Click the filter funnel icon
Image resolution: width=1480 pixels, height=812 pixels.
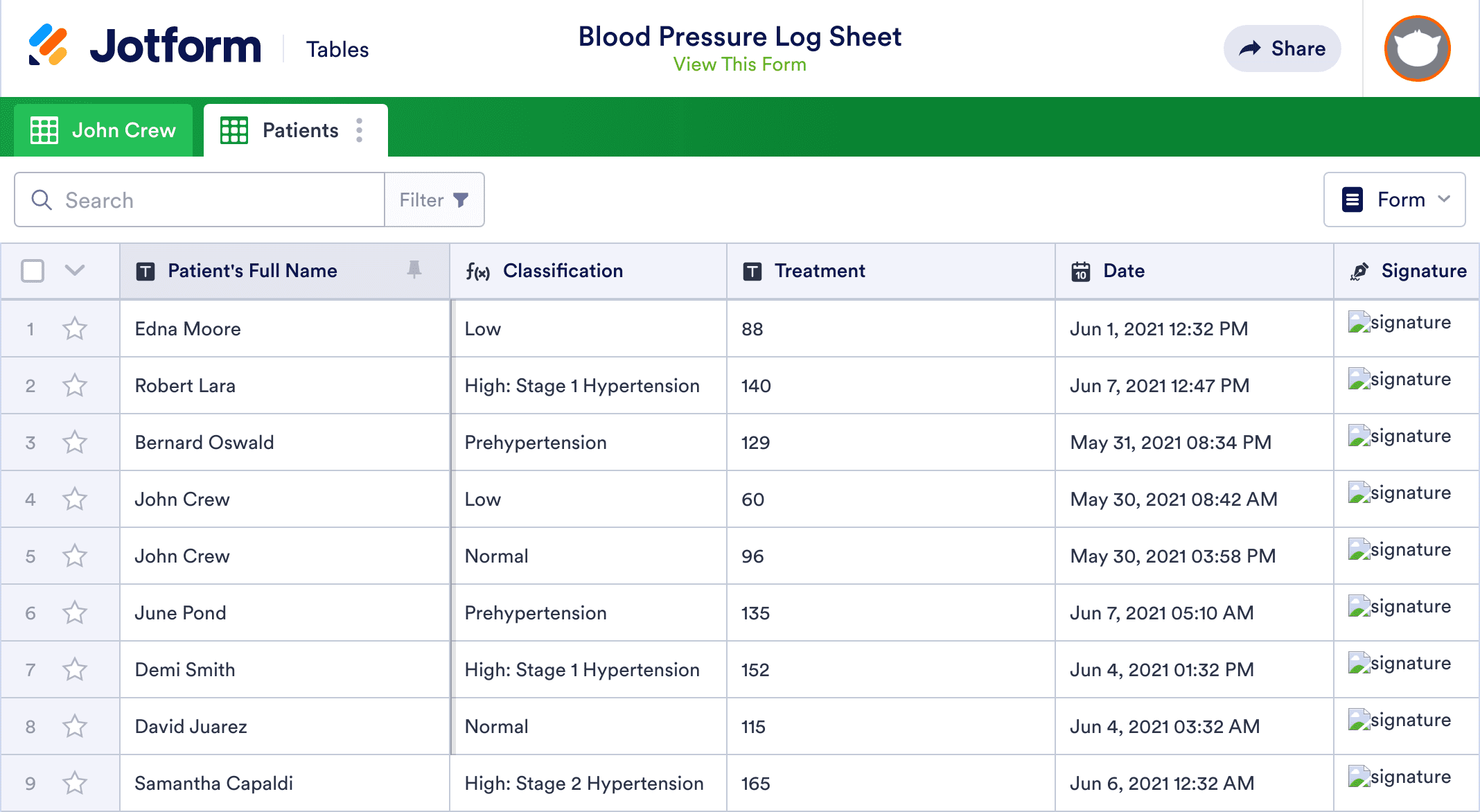(x=461, y=200)
